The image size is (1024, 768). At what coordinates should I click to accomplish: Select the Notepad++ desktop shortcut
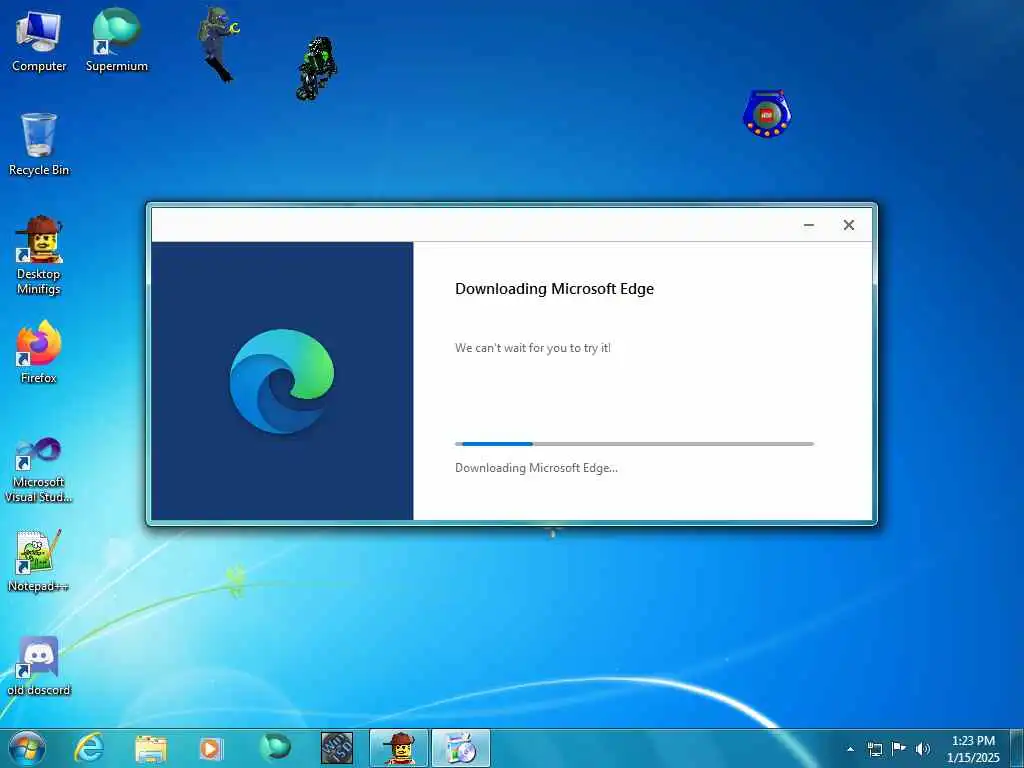(39, 561)
